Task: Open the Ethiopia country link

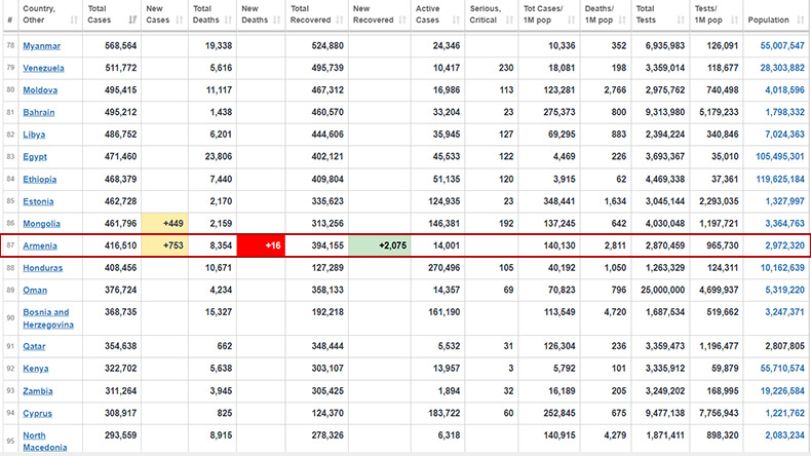Action: click(x=39, y=180)
